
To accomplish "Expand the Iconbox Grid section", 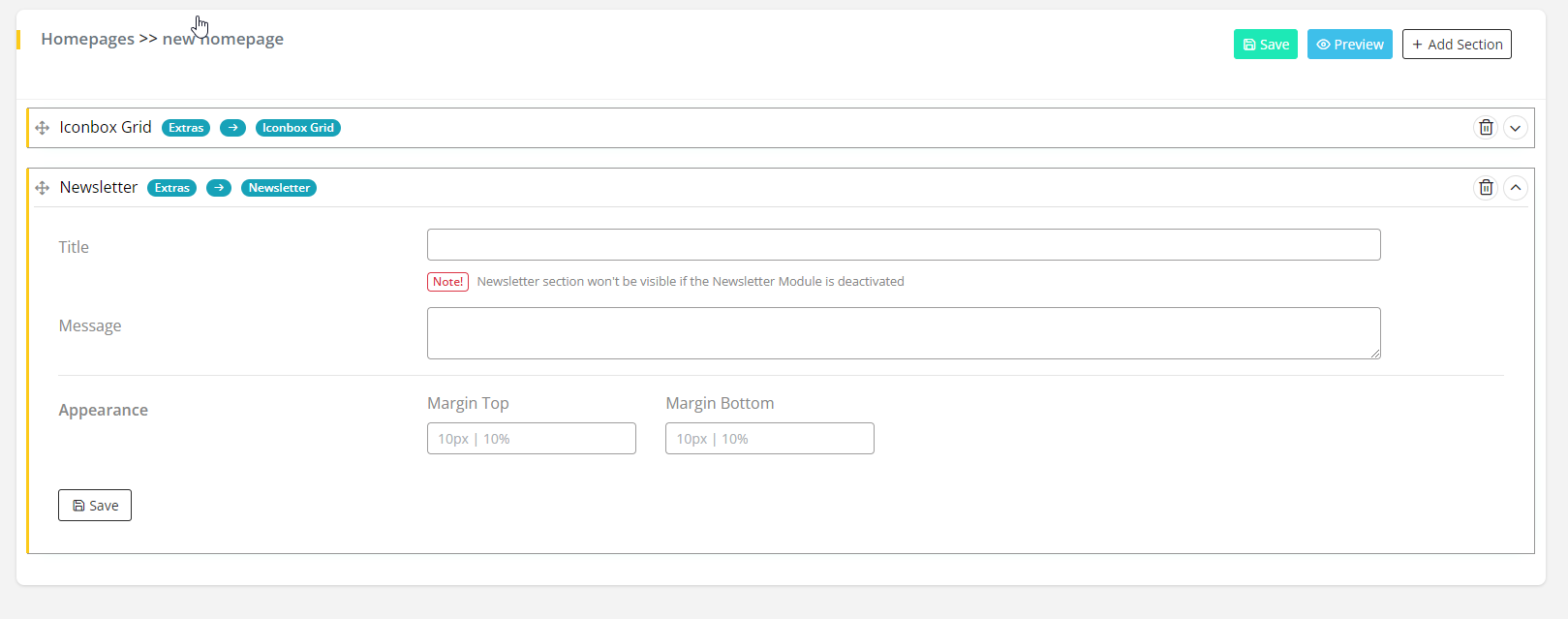I will (1515, 128).
